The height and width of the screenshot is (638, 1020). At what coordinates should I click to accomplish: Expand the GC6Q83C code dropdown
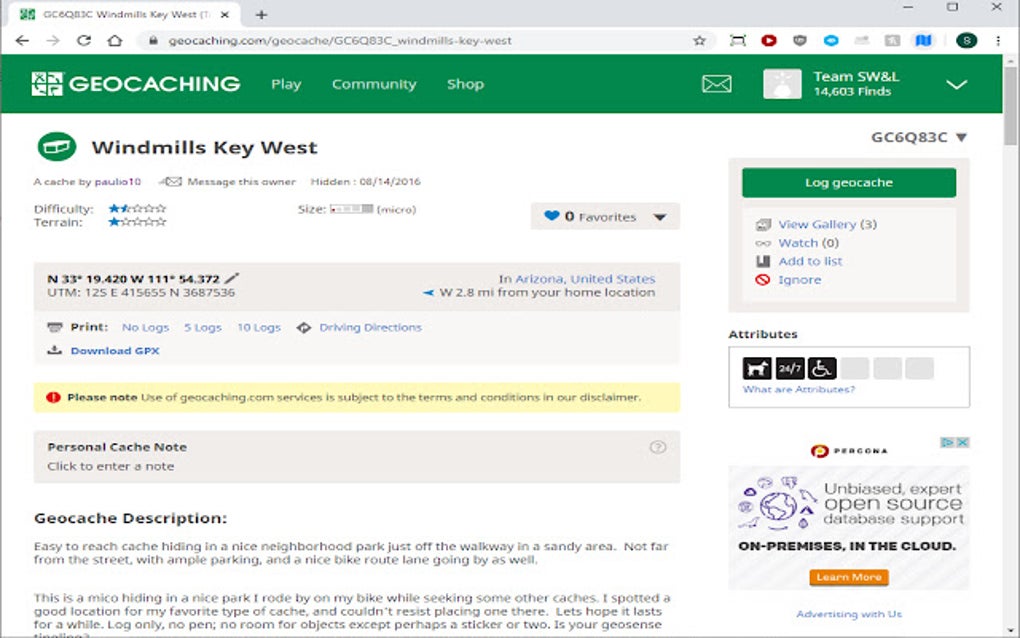click(961, 137)
